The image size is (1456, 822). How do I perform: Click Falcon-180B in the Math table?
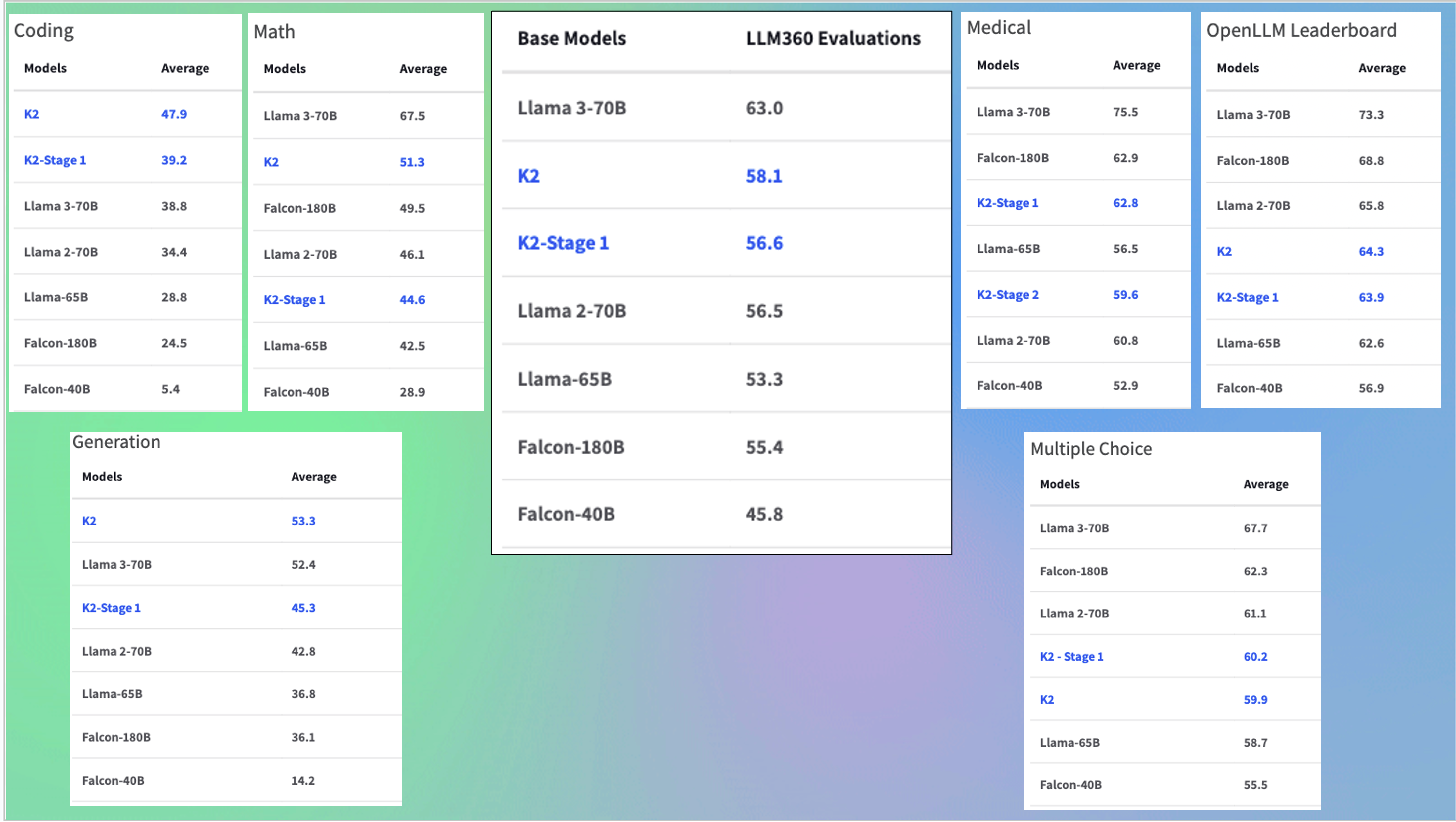coord(299,208)
